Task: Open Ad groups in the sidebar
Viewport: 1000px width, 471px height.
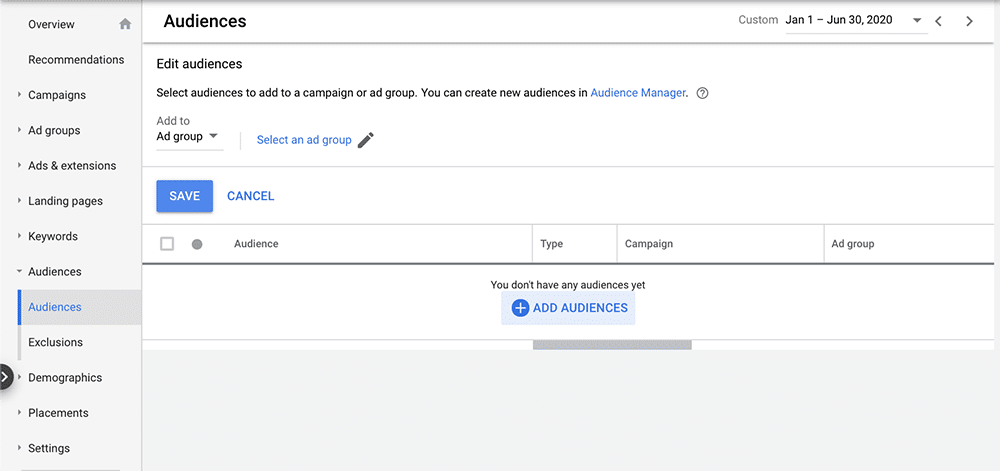Action: [x=54, y=130]
